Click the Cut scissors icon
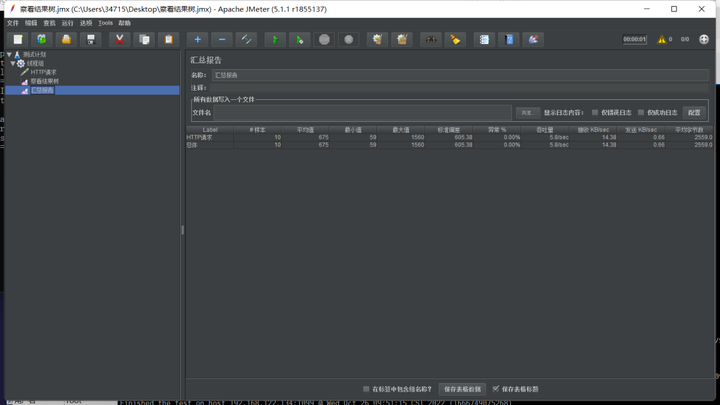Screen dimensions: 720x405 [x=119, y=39]
